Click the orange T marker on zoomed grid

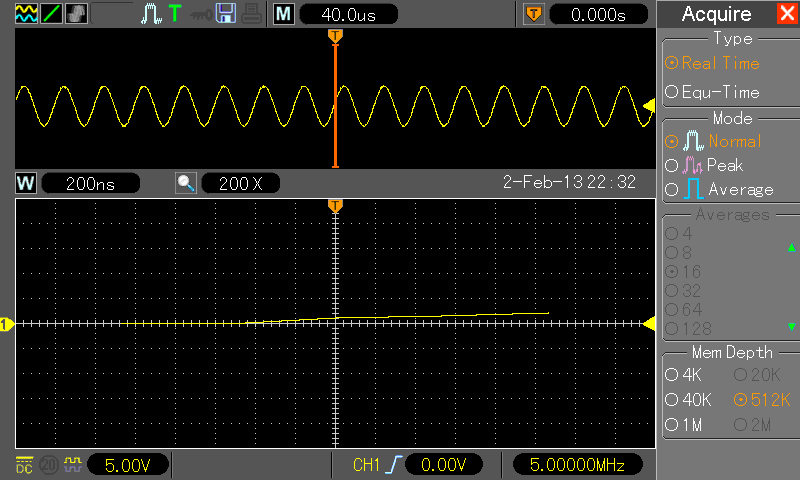335,206
